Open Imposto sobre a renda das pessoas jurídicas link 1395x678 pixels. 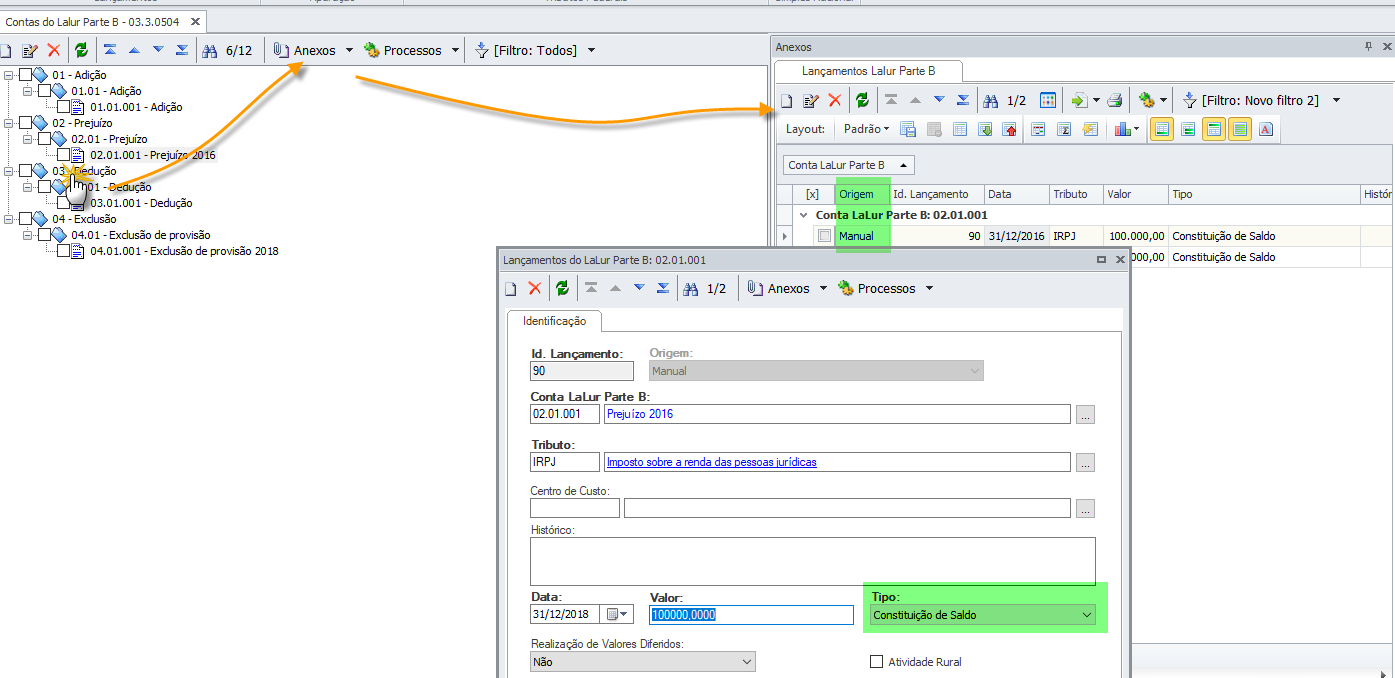click(711, 462)
